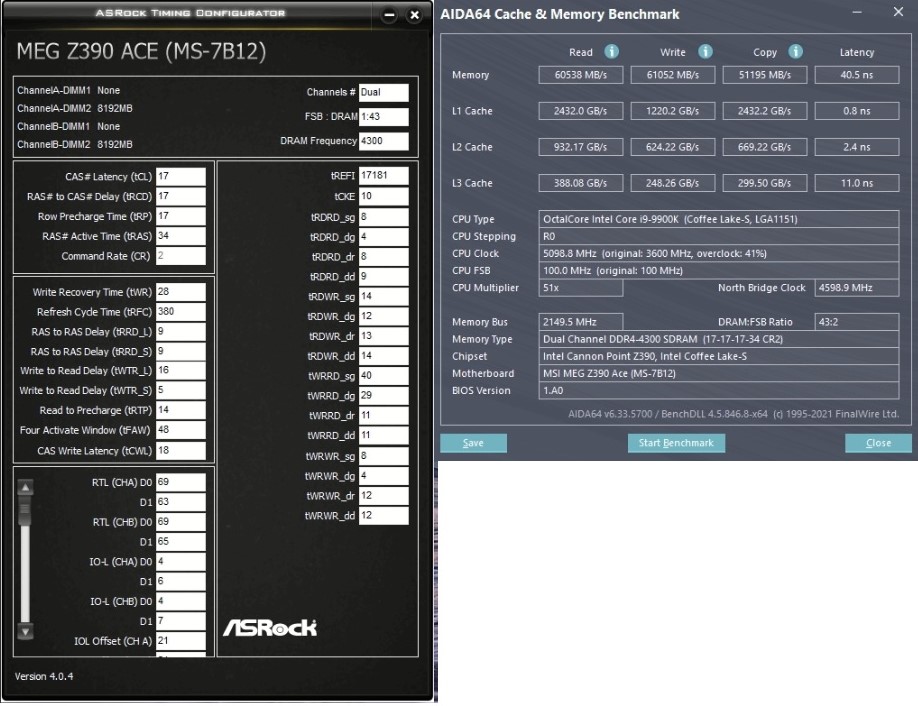The width and height of the screenshot is (918, 706).
Task: Click the Command Rate (CR) field
Action: 181,256
